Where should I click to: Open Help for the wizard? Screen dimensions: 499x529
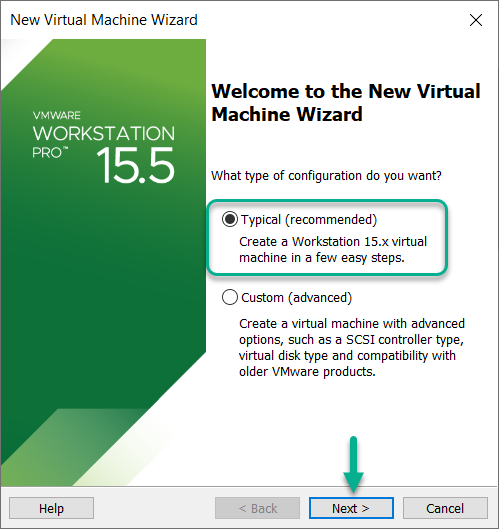pyautogui.click(x=51, y=508)
